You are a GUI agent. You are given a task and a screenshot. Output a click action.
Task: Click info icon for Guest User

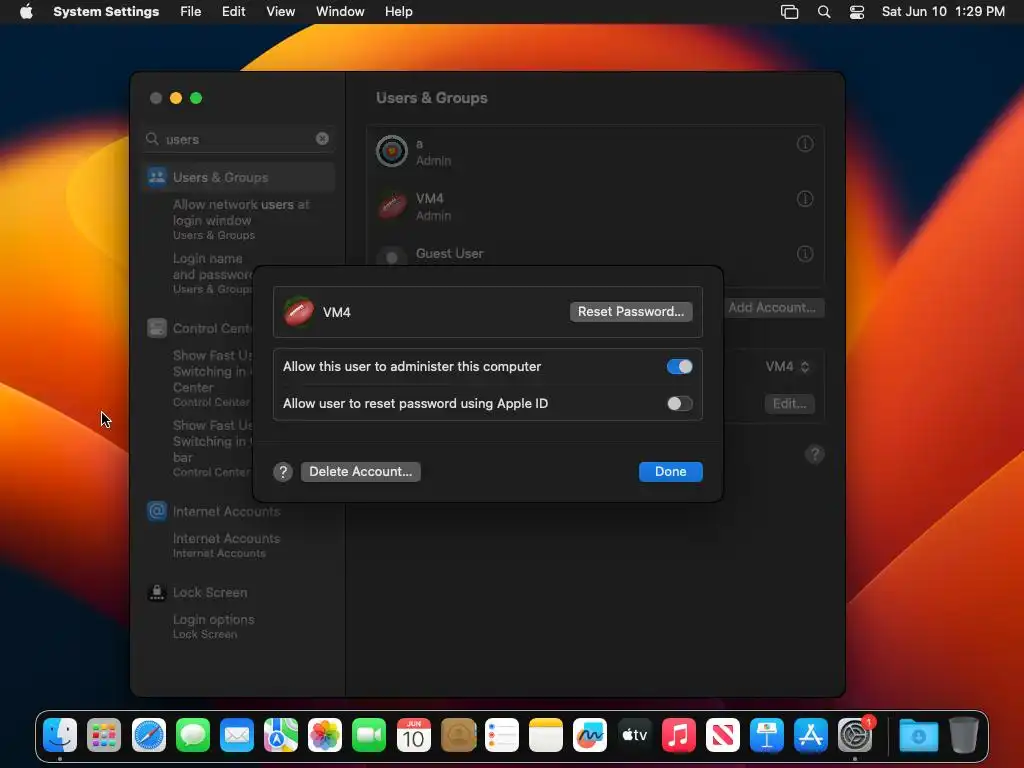(x=805, y=253)
